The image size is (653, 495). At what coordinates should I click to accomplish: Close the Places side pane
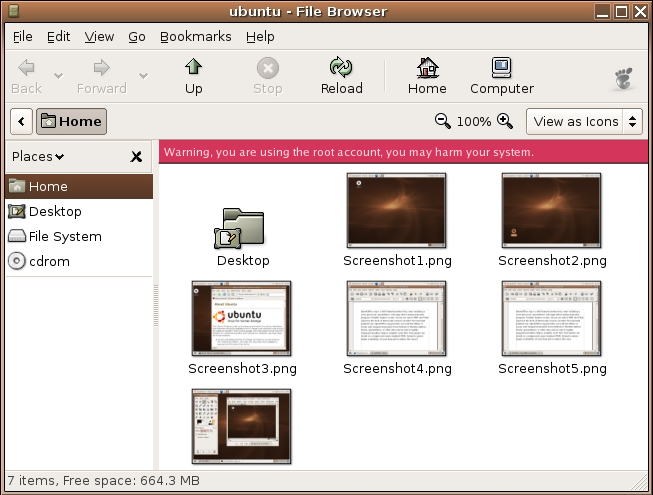(x=136, y=156)
